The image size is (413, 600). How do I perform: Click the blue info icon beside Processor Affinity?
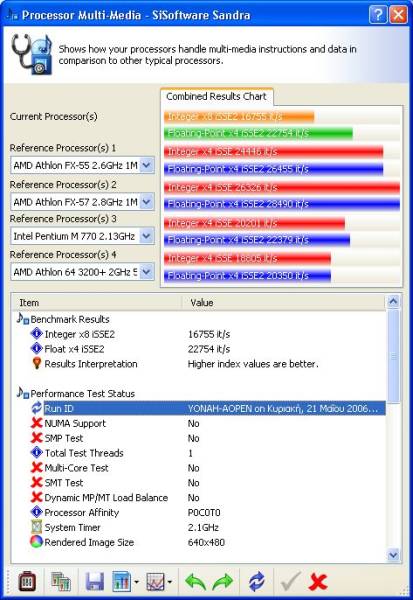[x=36, y=512]
